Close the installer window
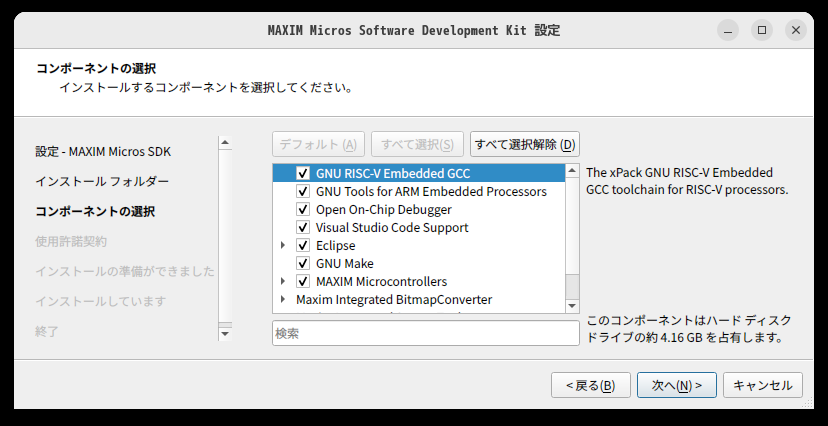Screen dimensions: 828x426 click(796, 30)
